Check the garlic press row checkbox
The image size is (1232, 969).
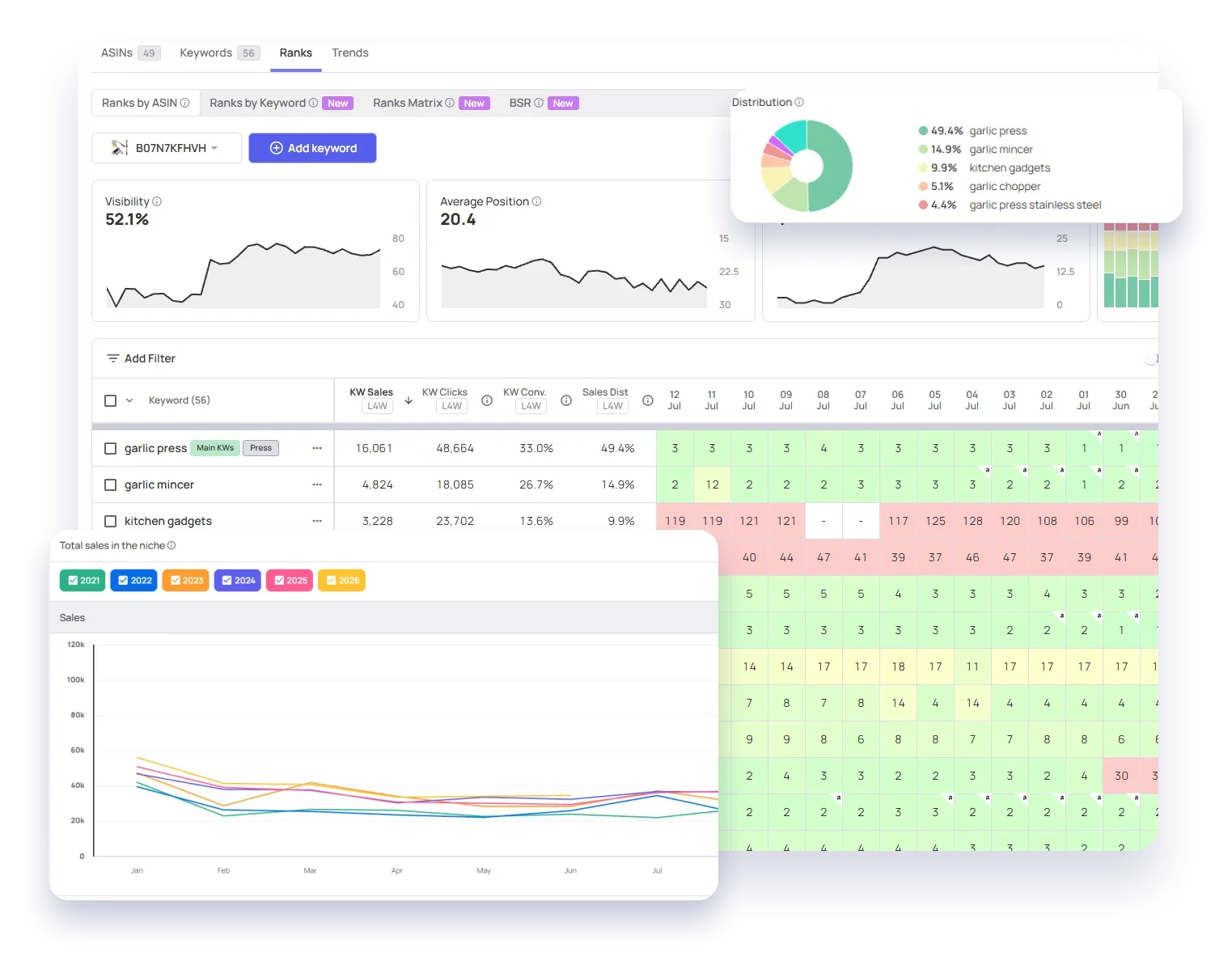(x=111, y=448)
